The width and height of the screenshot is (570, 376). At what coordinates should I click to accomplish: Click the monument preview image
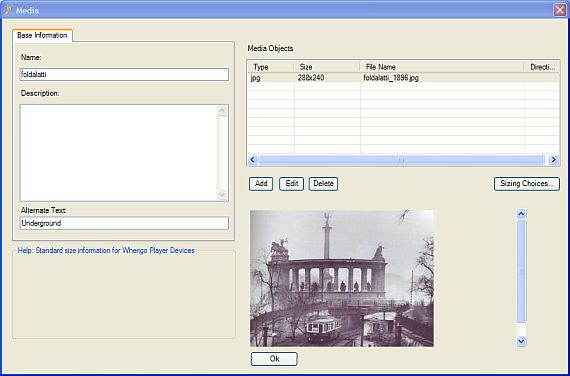(342, 278)
